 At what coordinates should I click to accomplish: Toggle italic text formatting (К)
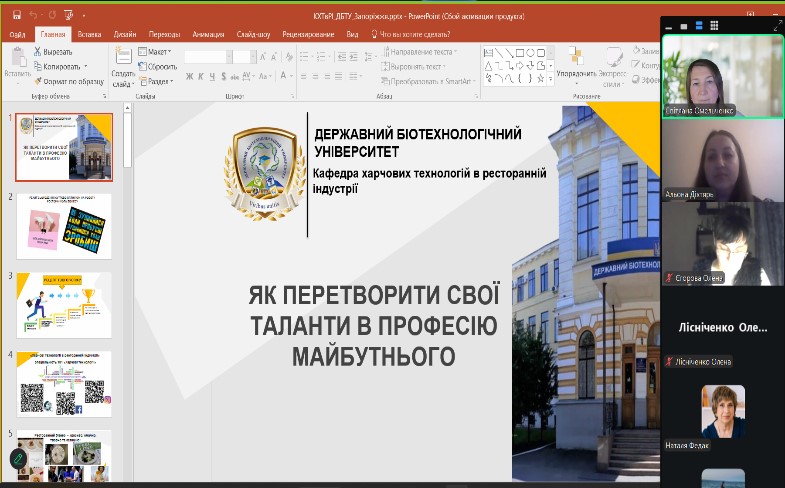click(x=201, y=75)
